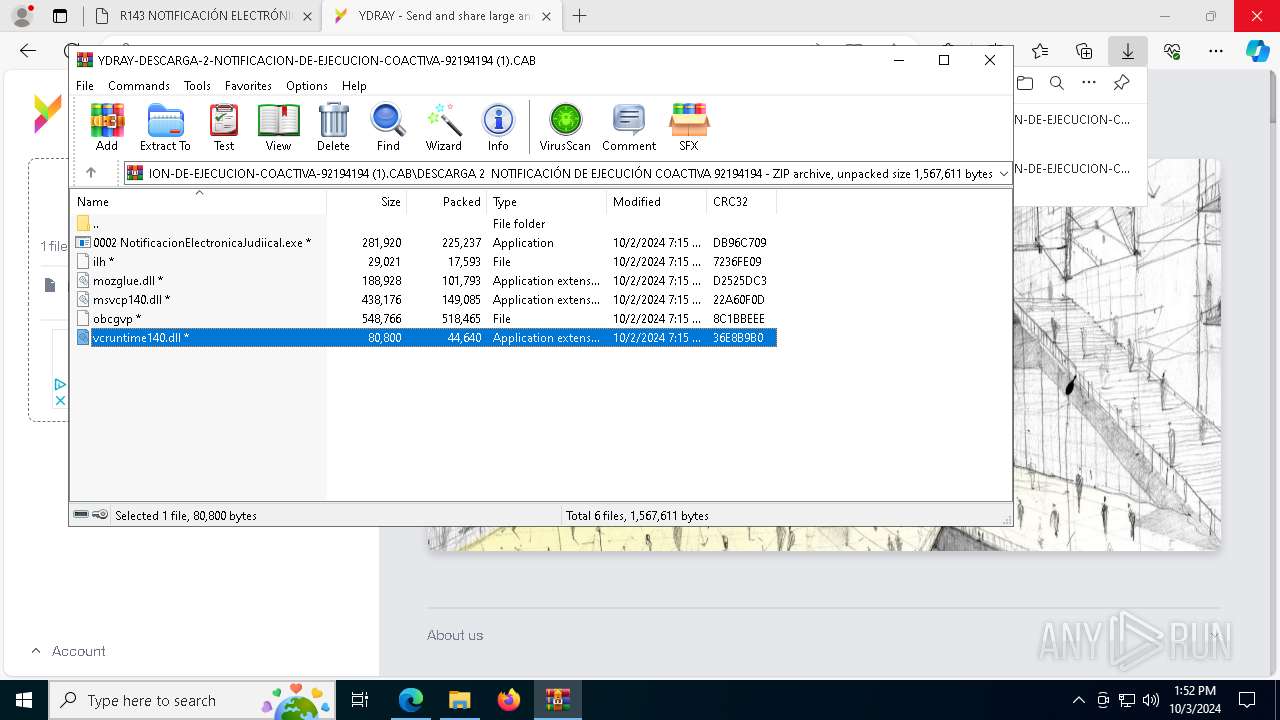
Task: Click the Delete trash bin icon
Action: 333,127
